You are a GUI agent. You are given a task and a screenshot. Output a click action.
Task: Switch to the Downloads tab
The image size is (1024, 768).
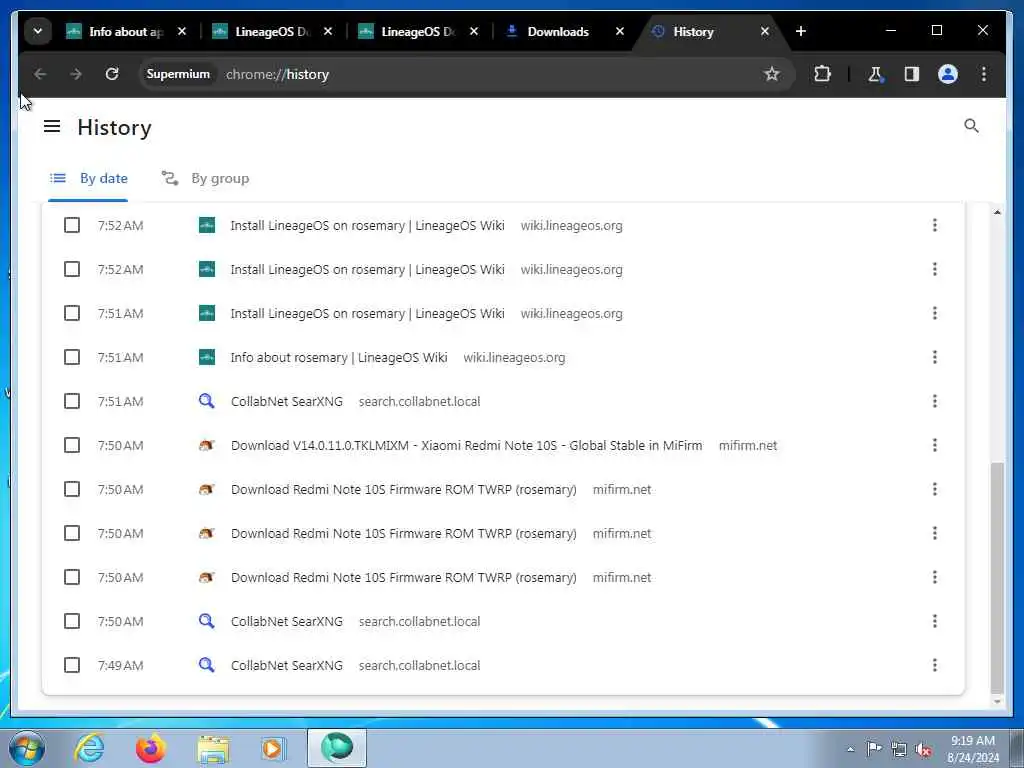(558, 31)
